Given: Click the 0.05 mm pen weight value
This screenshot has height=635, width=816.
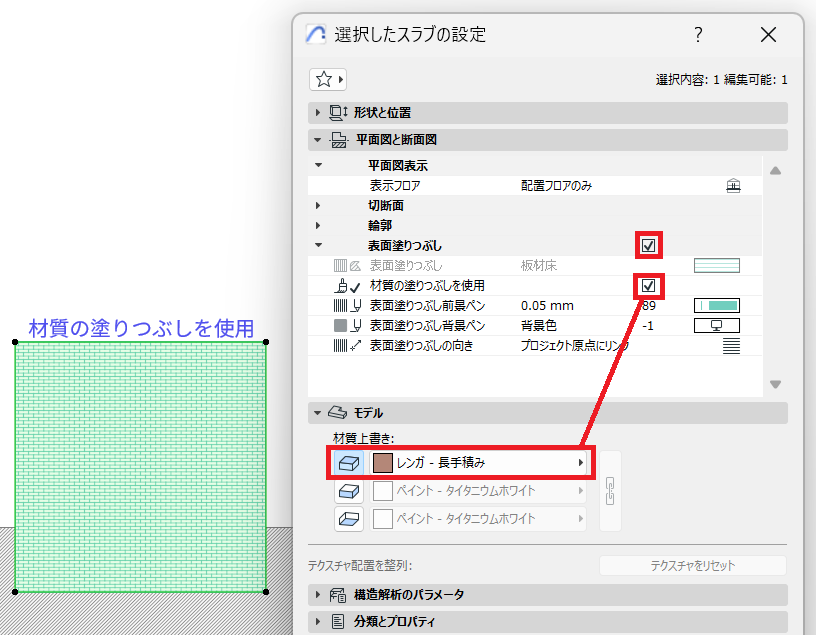Looking at the screenshot, I should click(x=547, y=306).
